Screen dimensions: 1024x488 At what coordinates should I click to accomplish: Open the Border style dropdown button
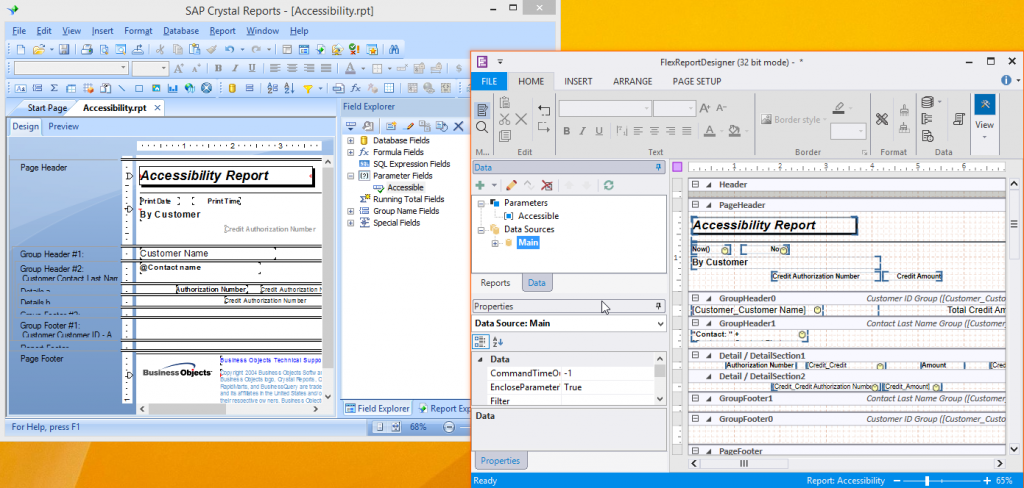click(x=794, y=120)
